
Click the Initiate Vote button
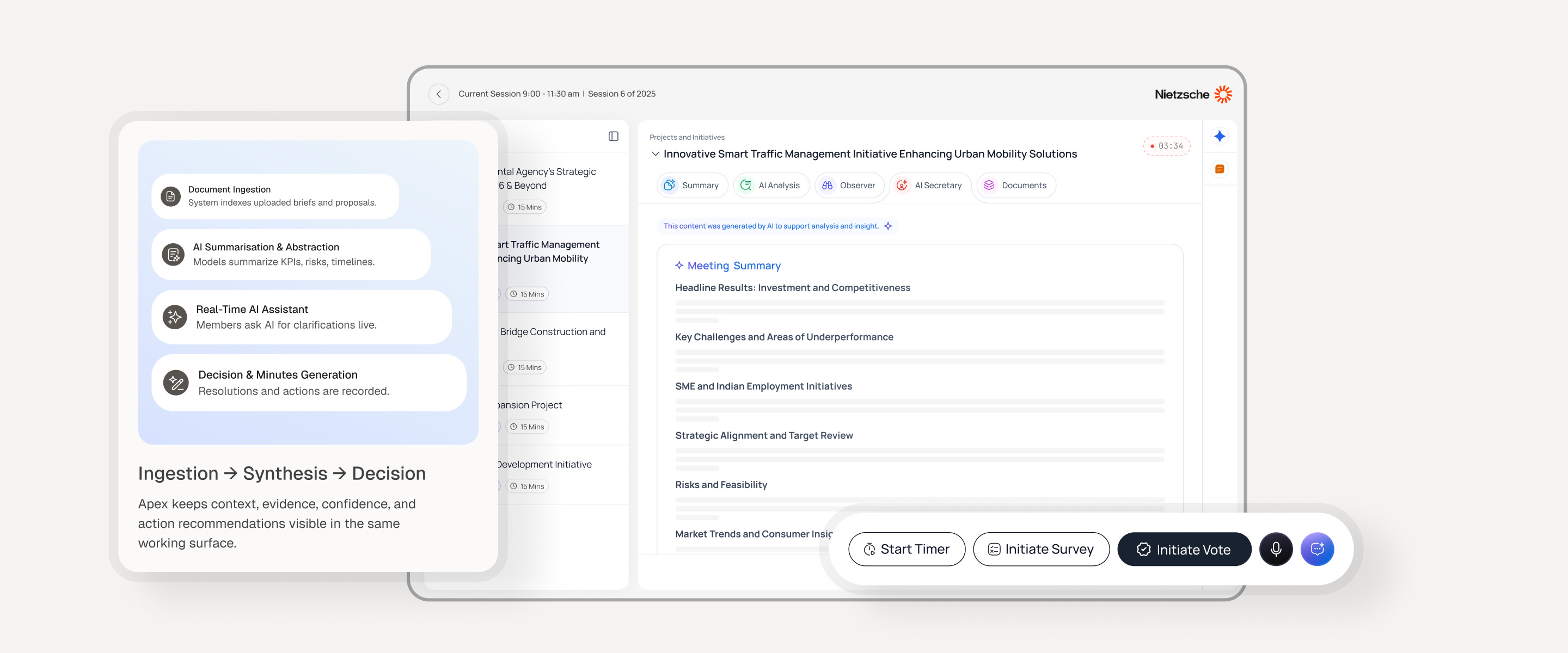(1184, 549)
